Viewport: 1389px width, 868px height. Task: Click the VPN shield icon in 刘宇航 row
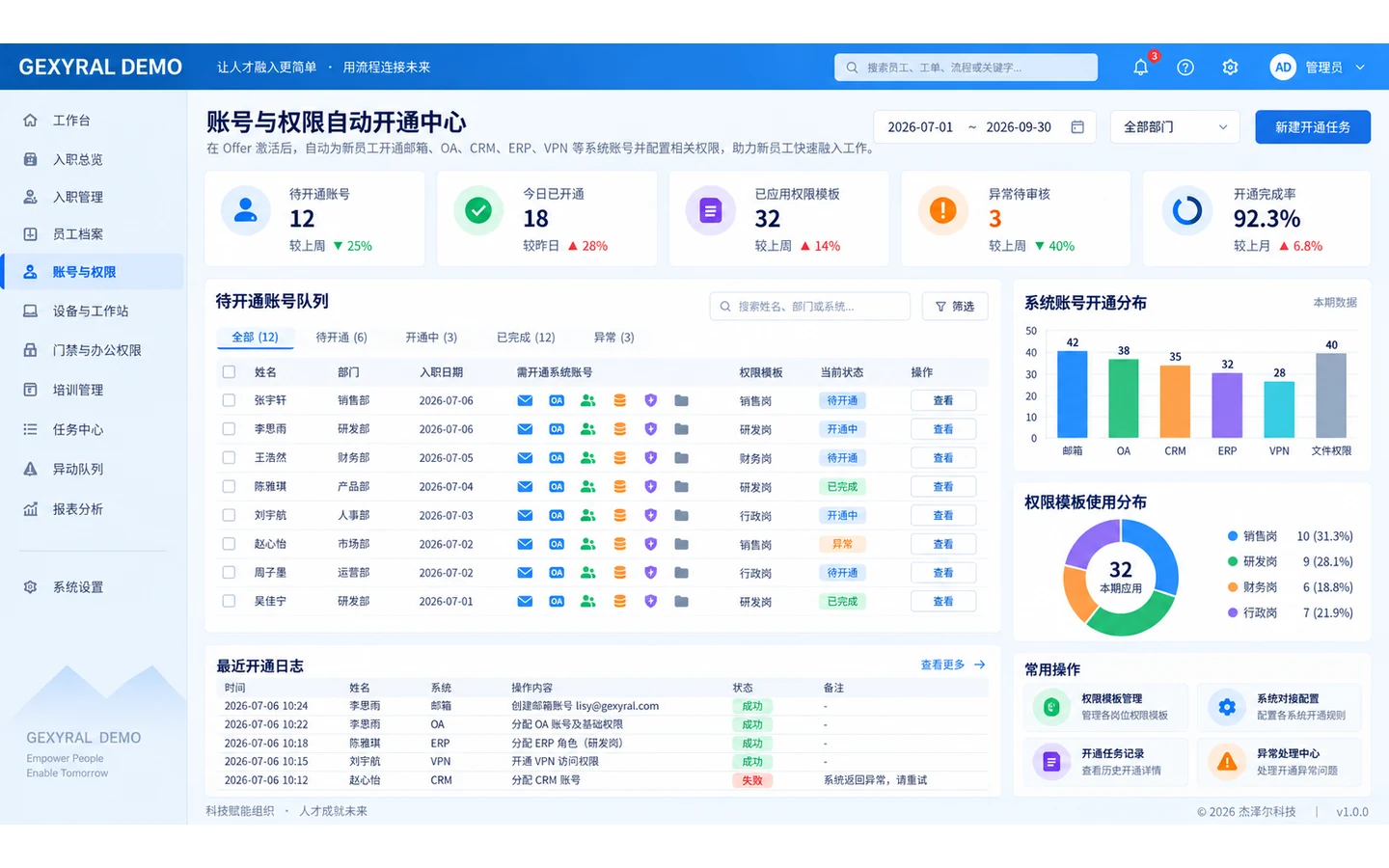coord(651,515)
